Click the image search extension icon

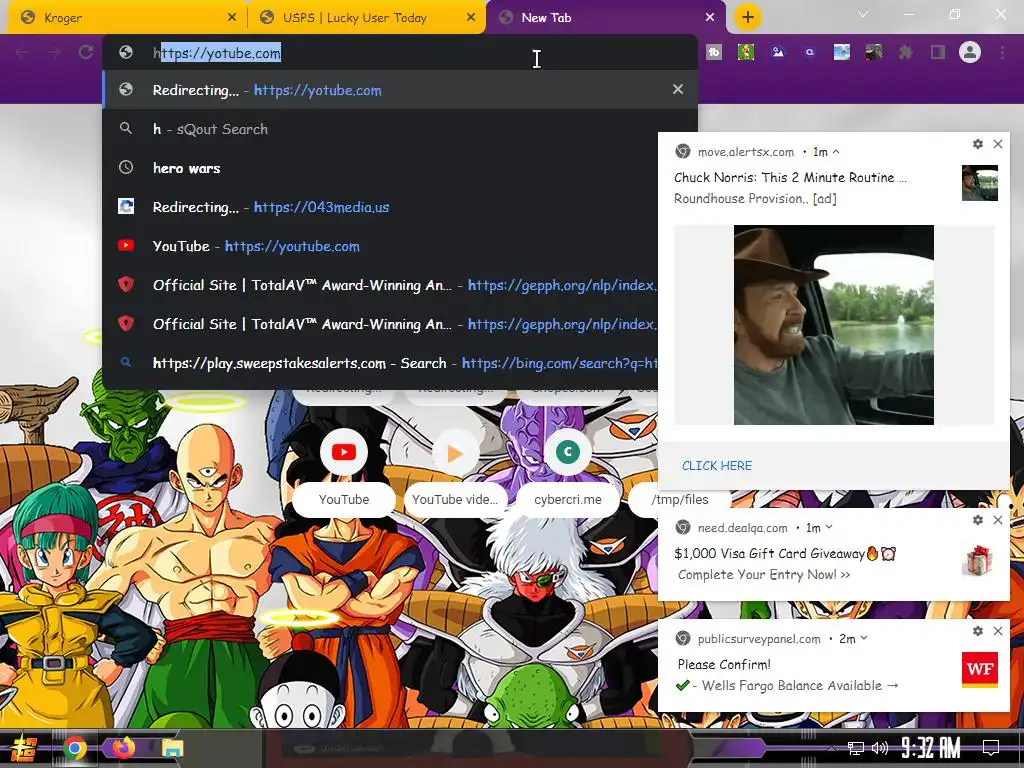point(778,52)
